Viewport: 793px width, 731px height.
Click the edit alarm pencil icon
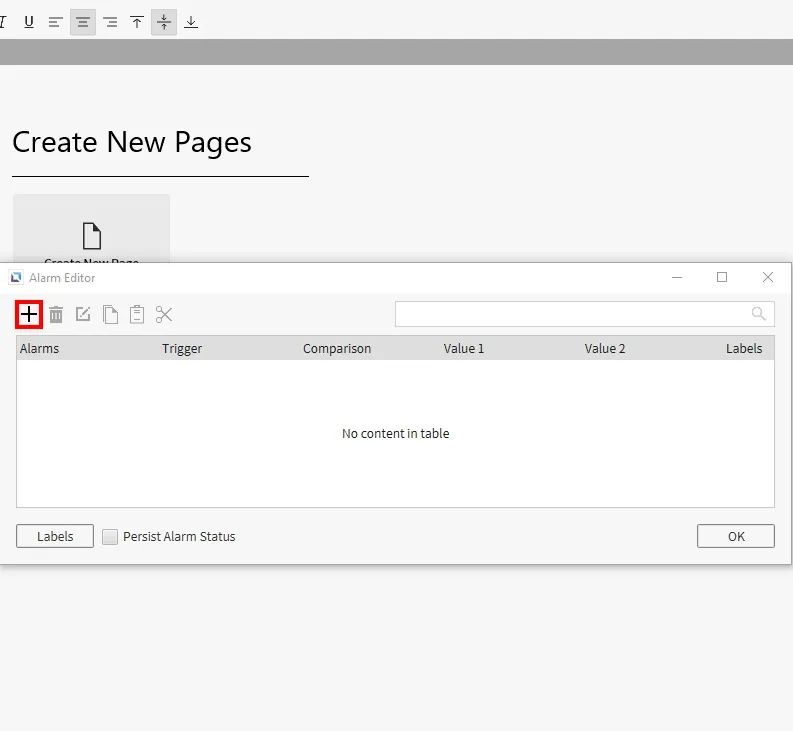click(x=83, y=314)
